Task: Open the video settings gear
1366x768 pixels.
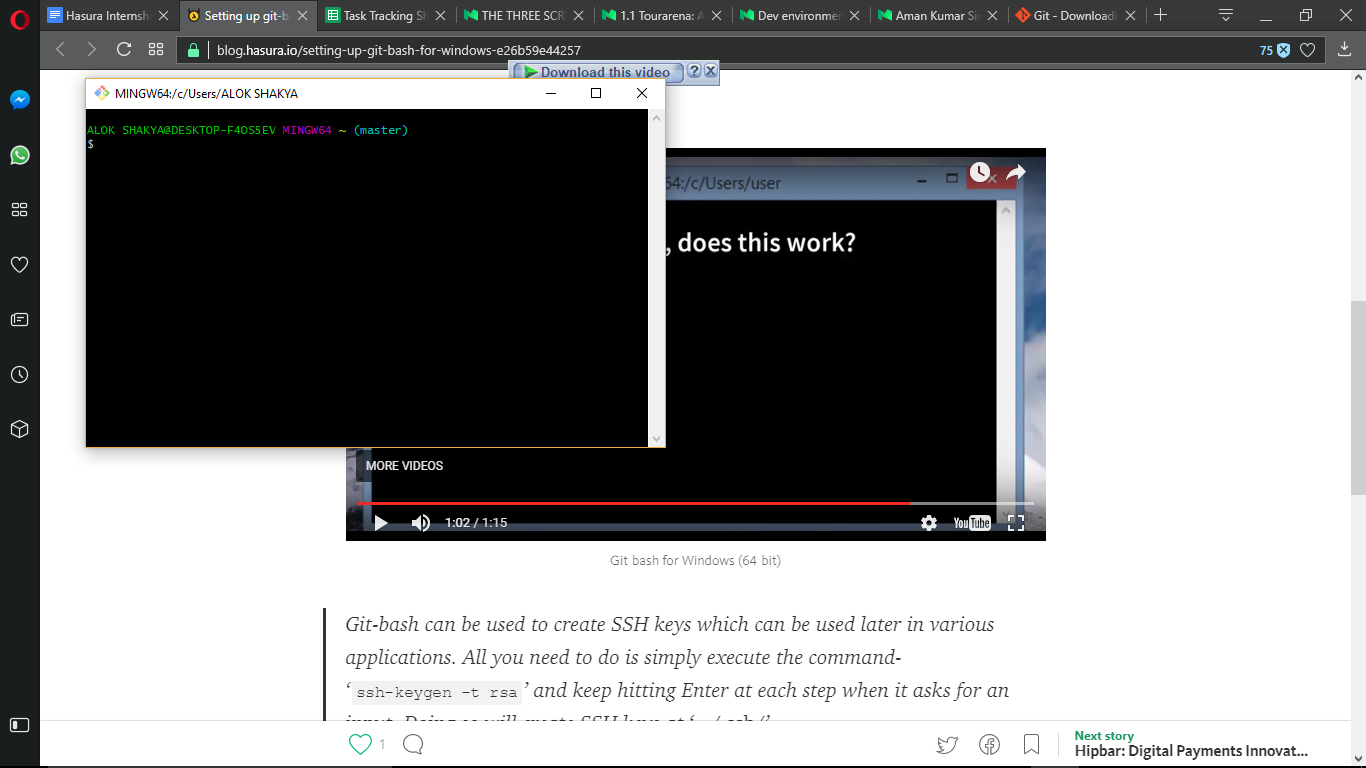Action: pos(929,523)
